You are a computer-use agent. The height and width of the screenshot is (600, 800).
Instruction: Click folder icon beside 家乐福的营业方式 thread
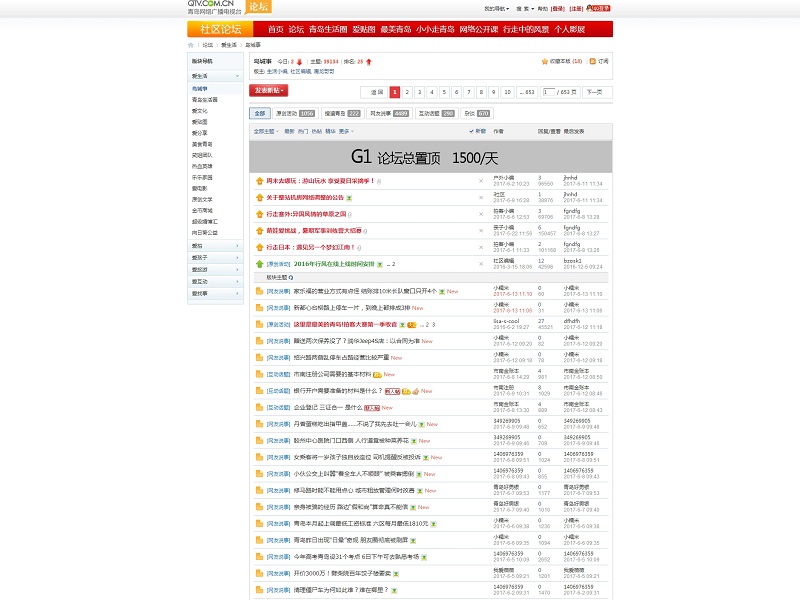tap(258, 291)
